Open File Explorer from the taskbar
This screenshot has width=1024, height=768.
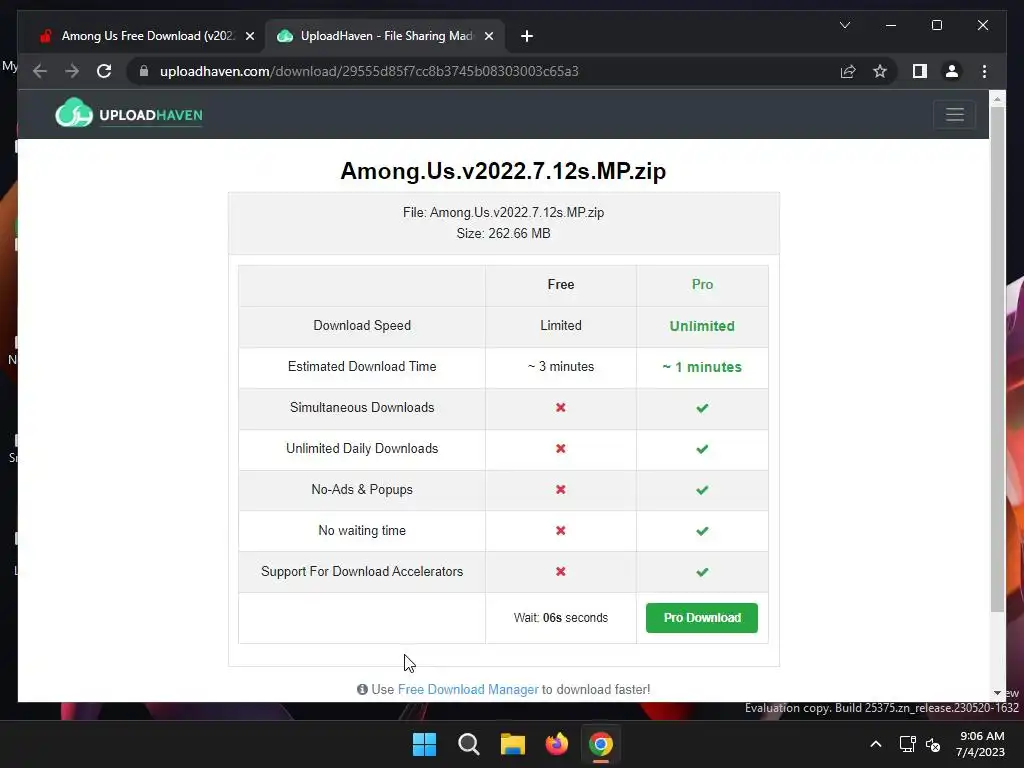[513, 744]
